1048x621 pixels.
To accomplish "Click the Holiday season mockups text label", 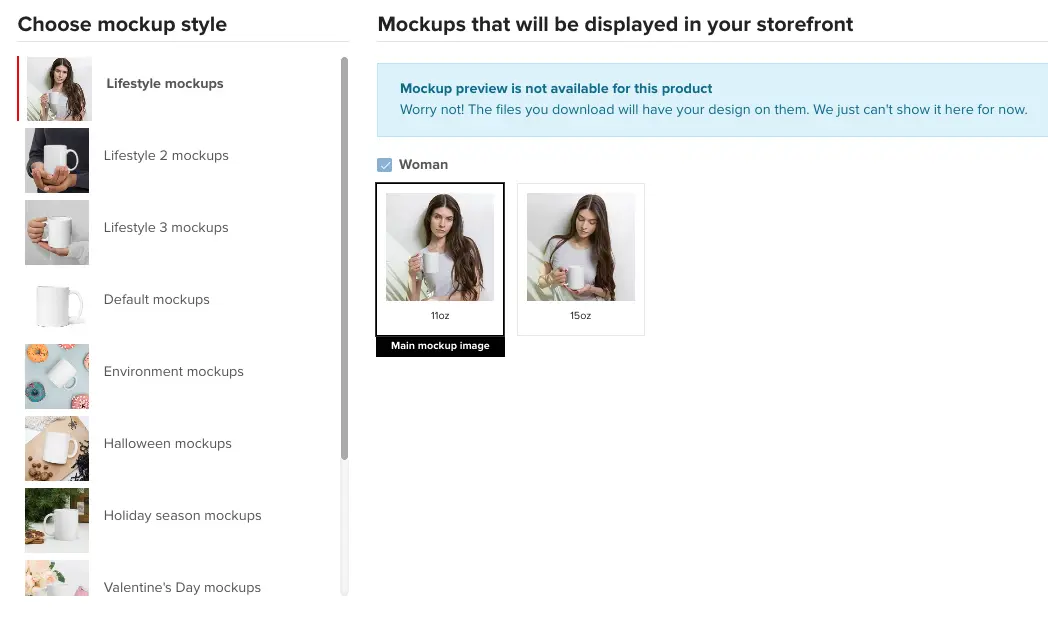I will coord(182,516).
